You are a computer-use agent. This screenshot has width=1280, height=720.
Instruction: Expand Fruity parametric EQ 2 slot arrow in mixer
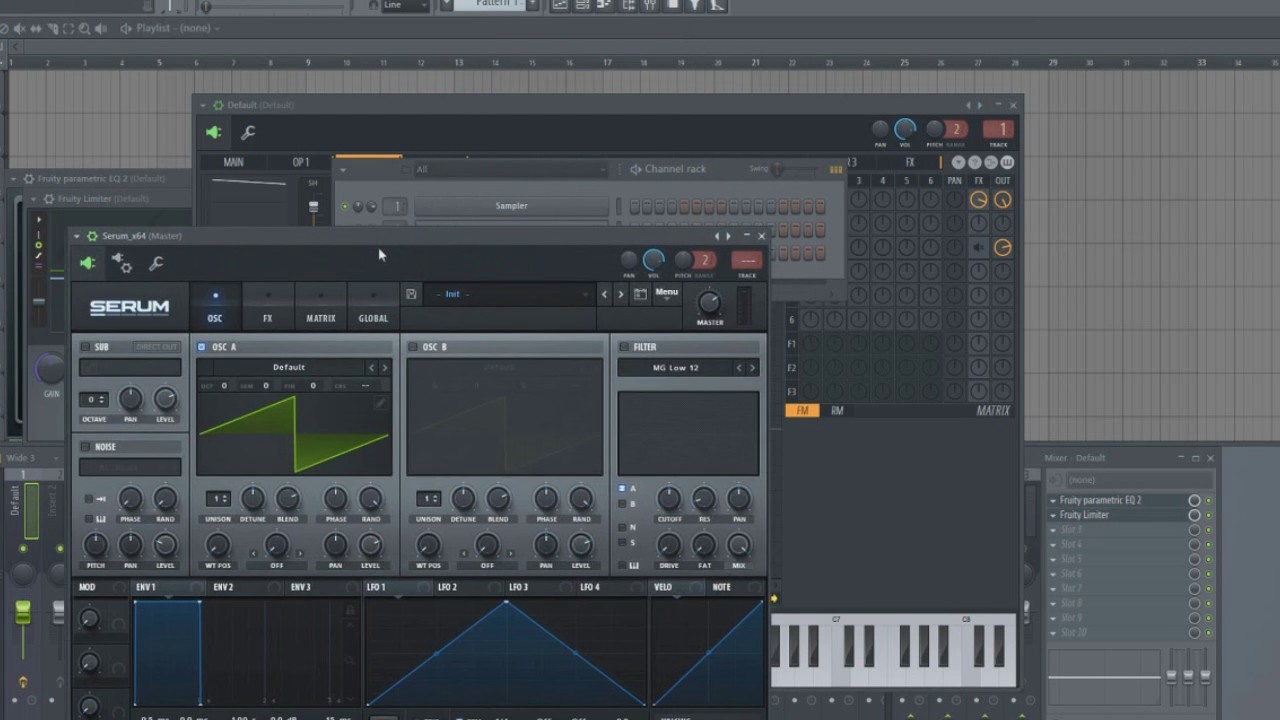(1053, 500)
